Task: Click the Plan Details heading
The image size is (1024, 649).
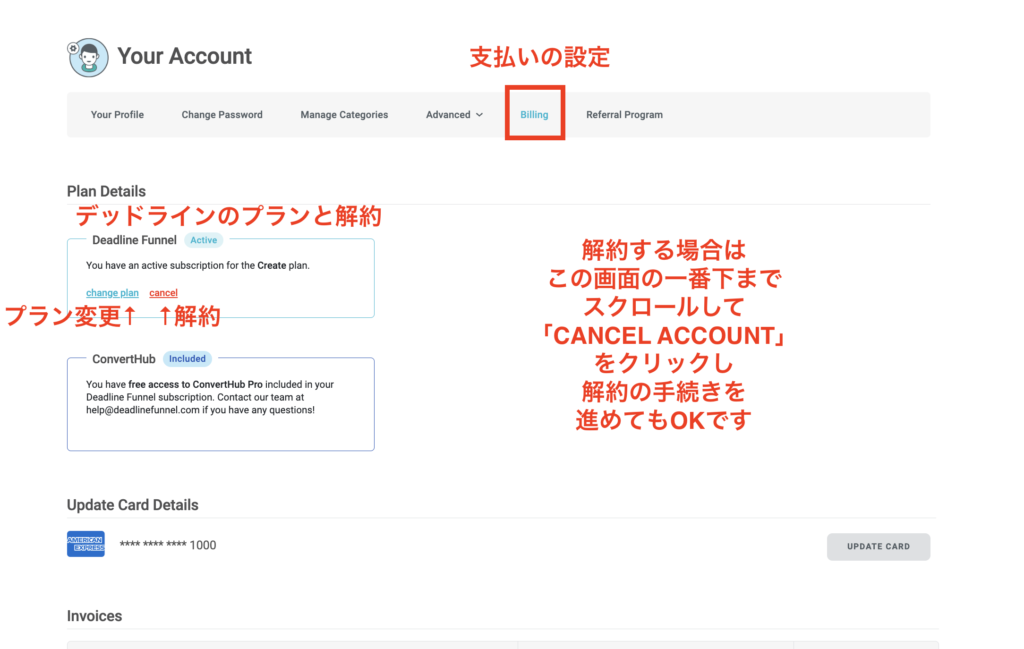Action: (106, 191)
